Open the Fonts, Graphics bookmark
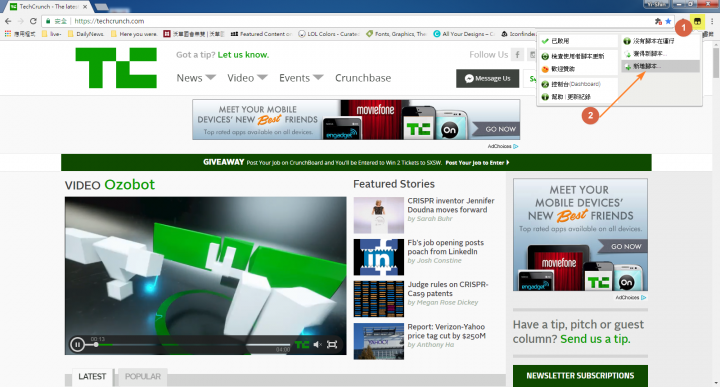The width and height of the screenshot is (720, 387). coord(396,34)
